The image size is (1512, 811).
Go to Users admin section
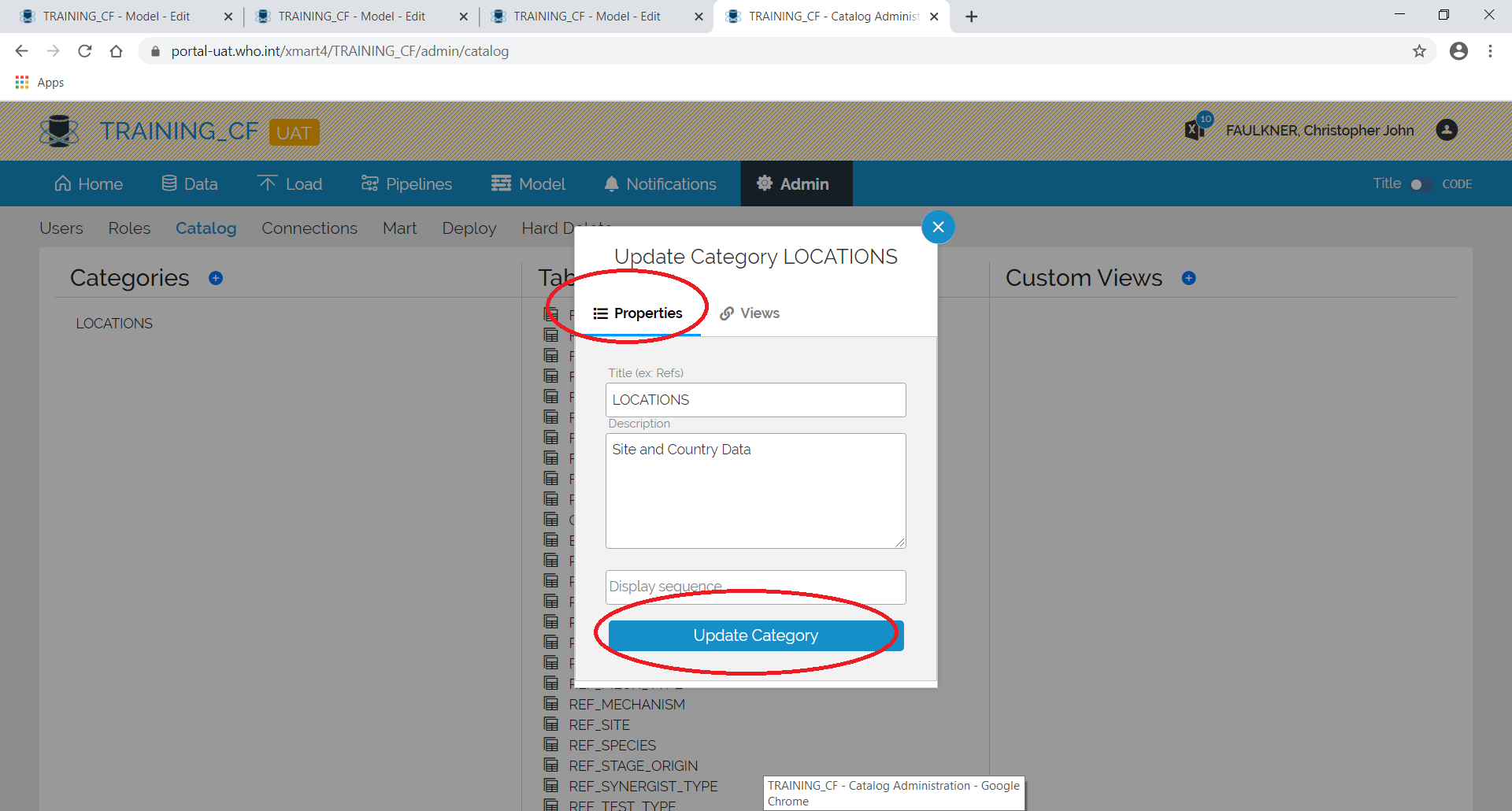61,228
